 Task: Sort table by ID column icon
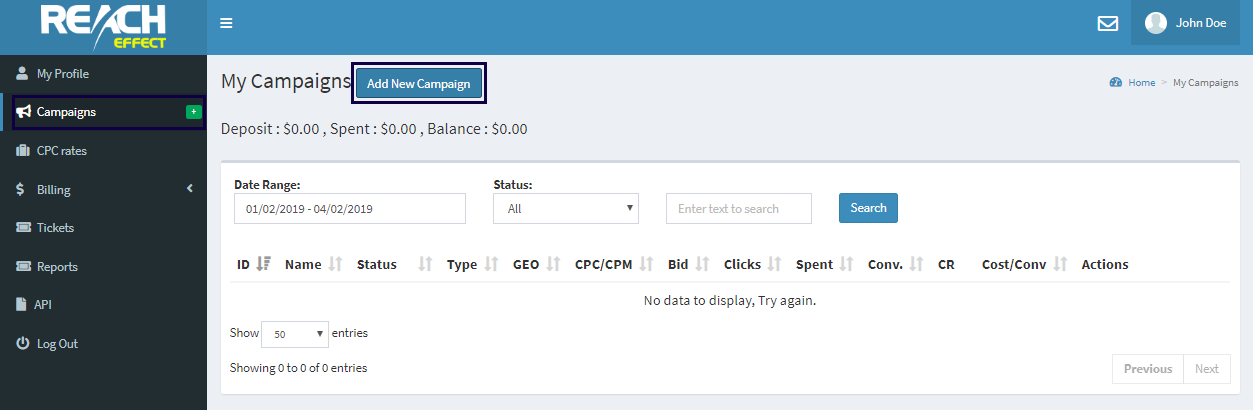tap(264, 264)
